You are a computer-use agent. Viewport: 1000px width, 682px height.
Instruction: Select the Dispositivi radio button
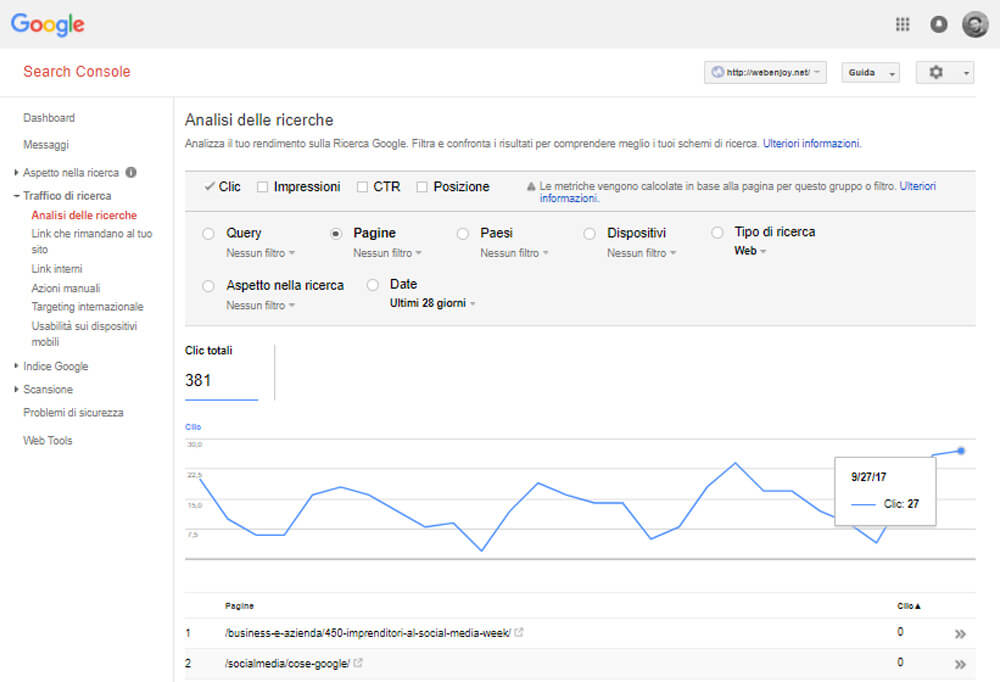pyautogui.click(x=589, y=234)
